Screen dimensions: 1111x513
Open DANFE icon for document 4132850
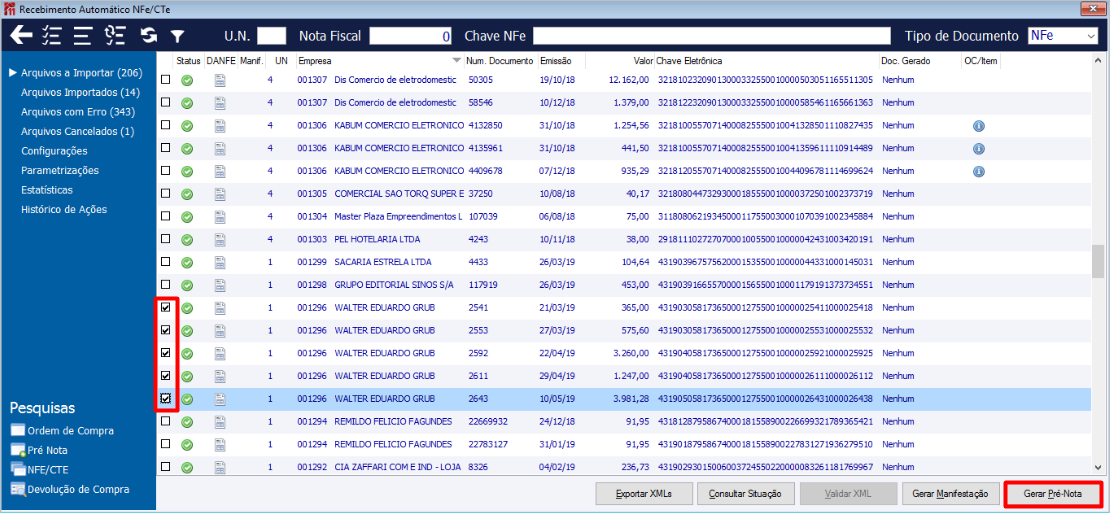[x=220, y=126]
